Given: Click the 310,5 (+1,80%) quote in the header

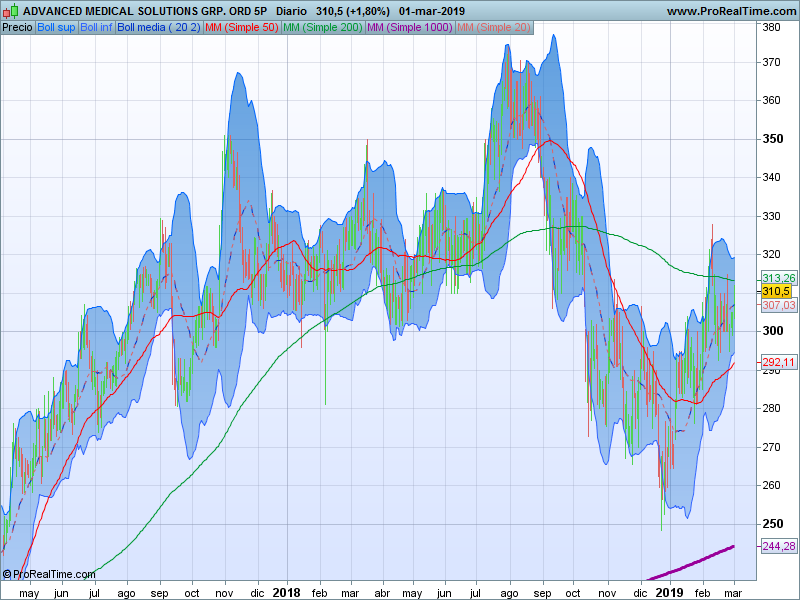Looking at the screenshot, I should pos(353,11).
